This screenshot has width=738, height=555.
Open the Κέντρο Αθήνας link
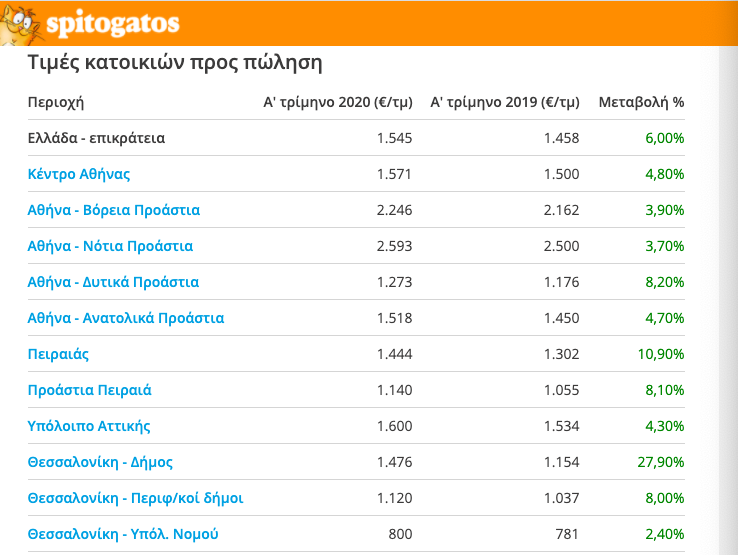(x=79, y=174)
